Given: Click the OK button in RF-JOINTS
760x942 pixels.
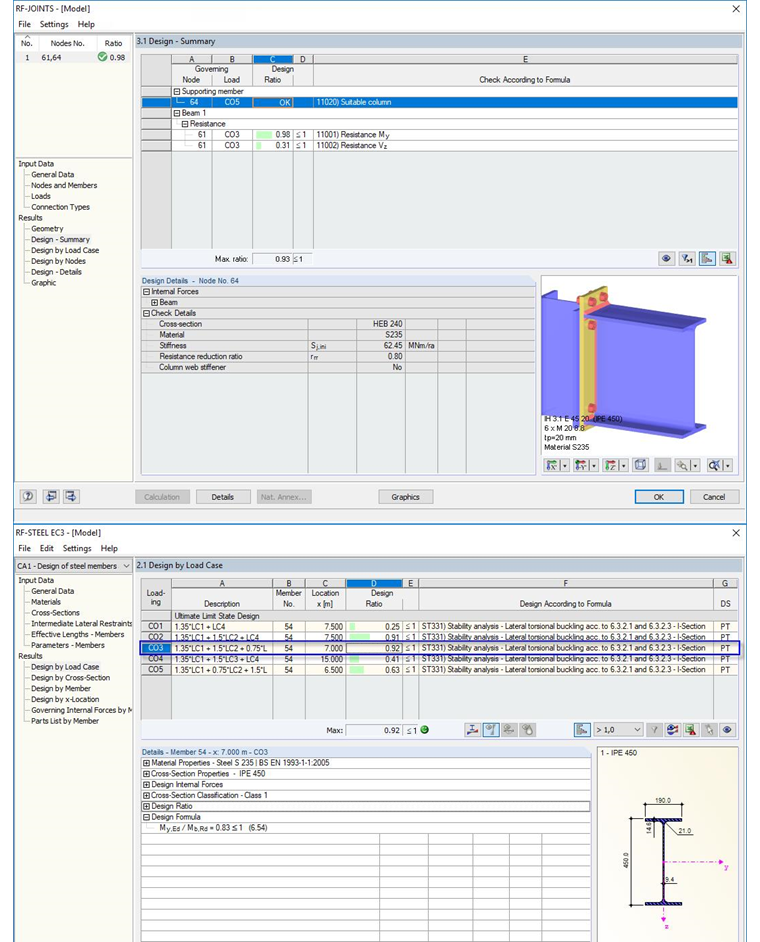Looking at the screenshot, I should 659,497.
